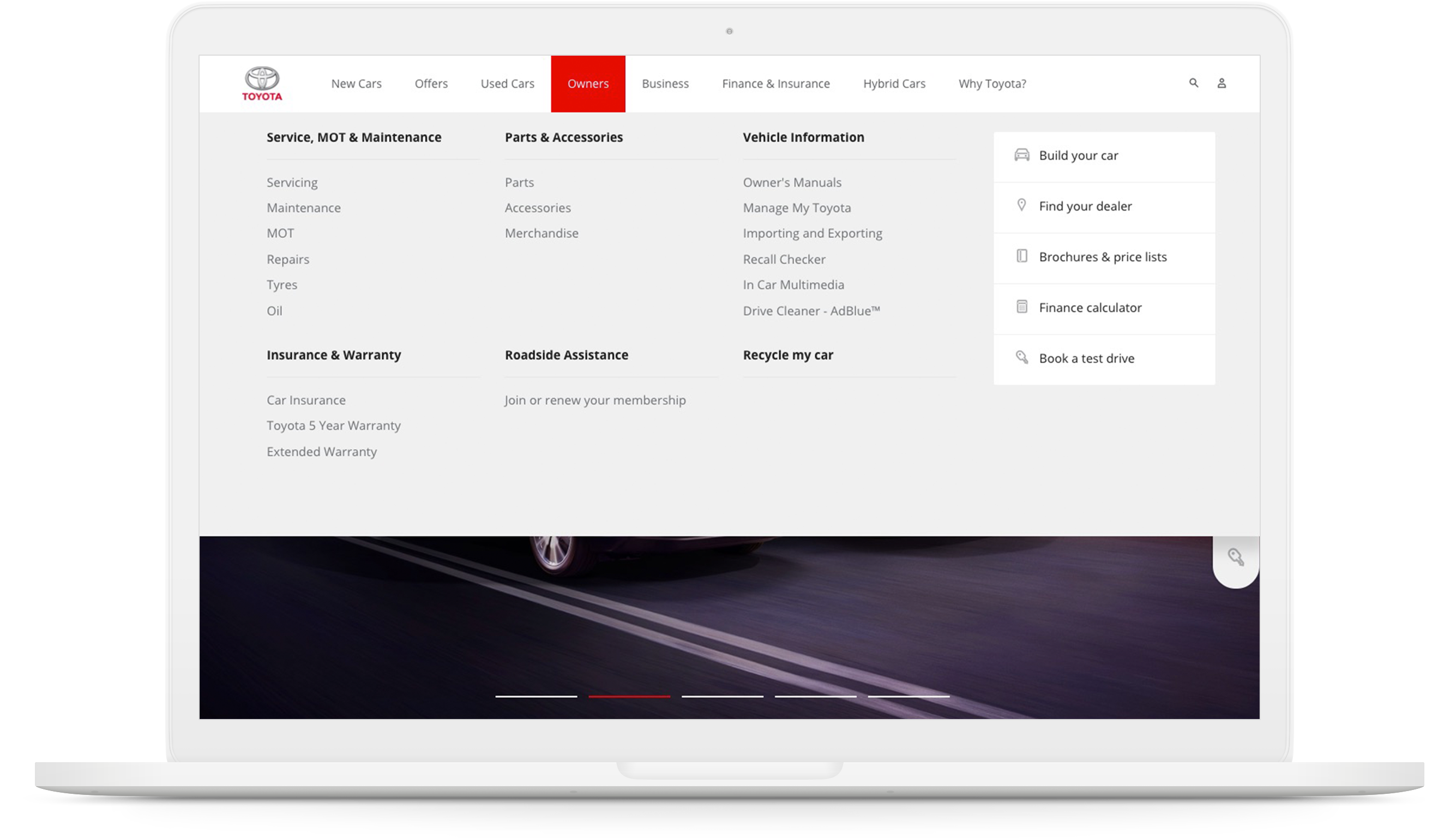Jump to the first carousel slide indicator

point(536,696)
